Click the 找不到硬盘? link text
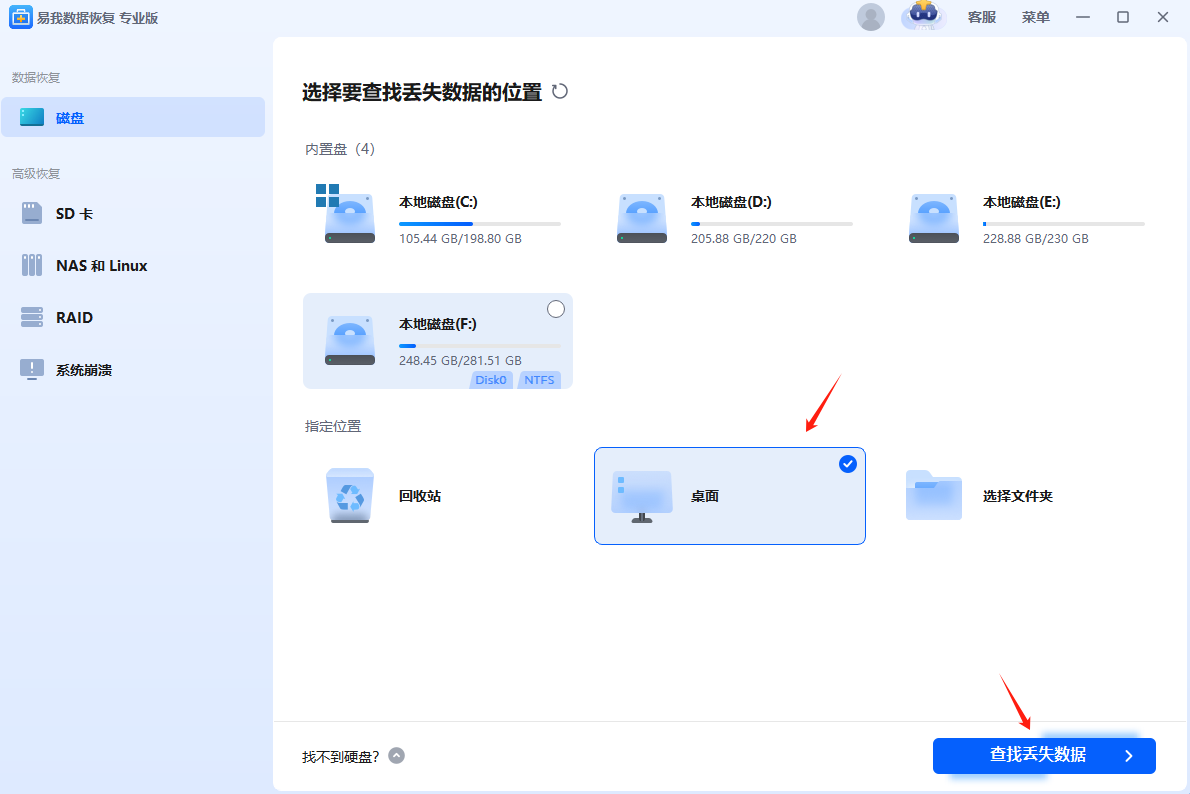The height and width of the screenshot is (794, 1190). coord(340,757)
